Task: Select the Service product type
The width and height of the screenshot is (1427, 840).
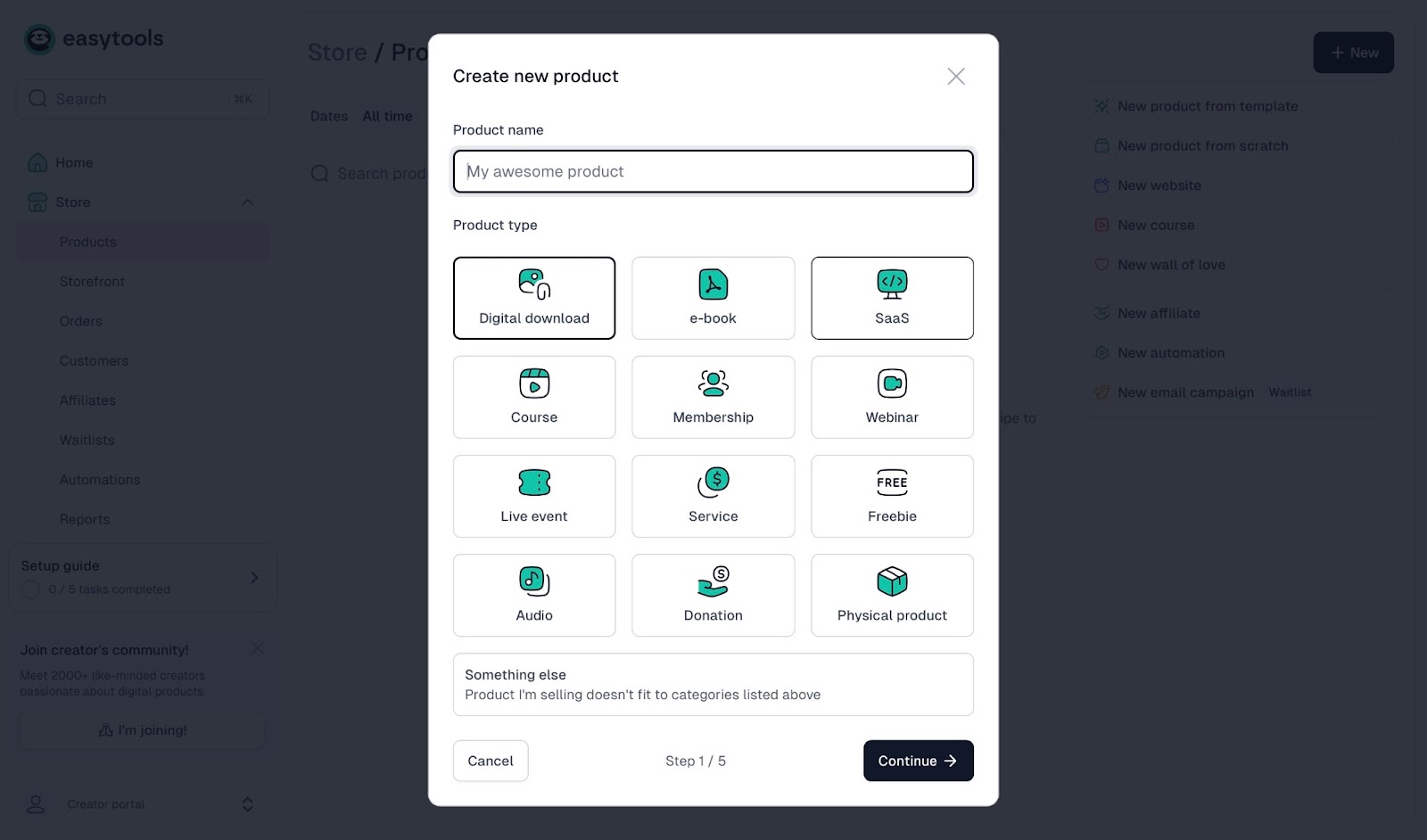Action: (713, 496)
